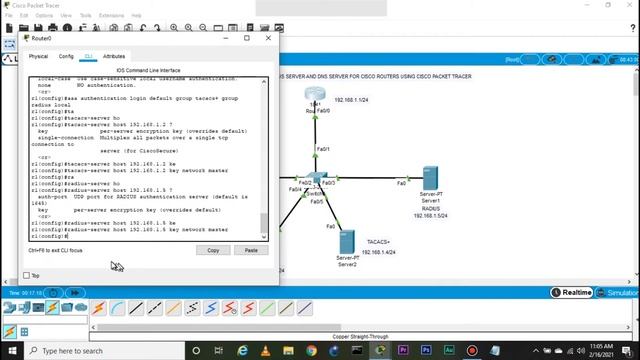Open the Extensions menu
Image resolution: width=640 pixels, height=360 pixels.
pos(111,16)
